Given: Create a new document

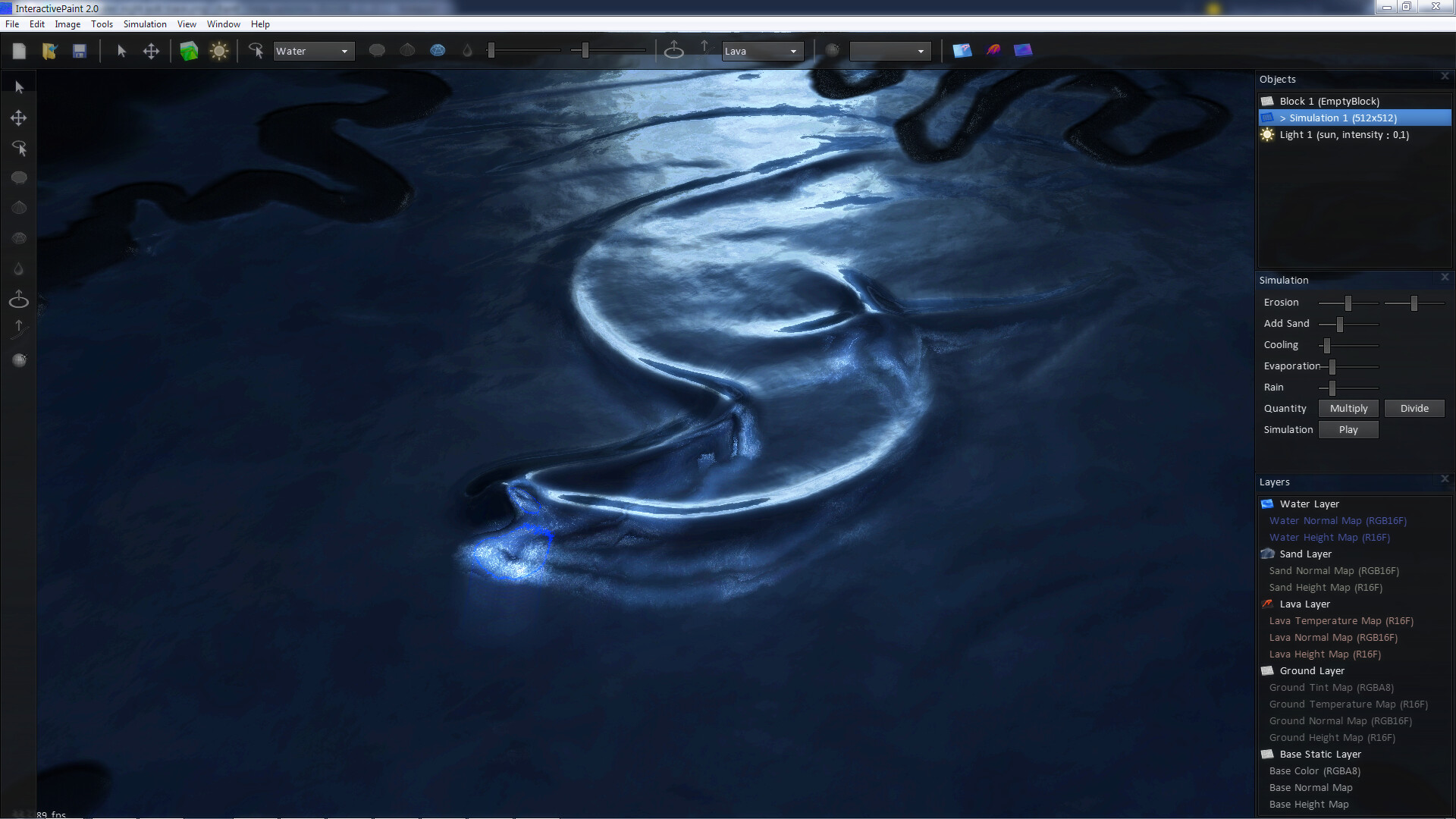Looking at the screenshot, I should [x=20, y=51].
